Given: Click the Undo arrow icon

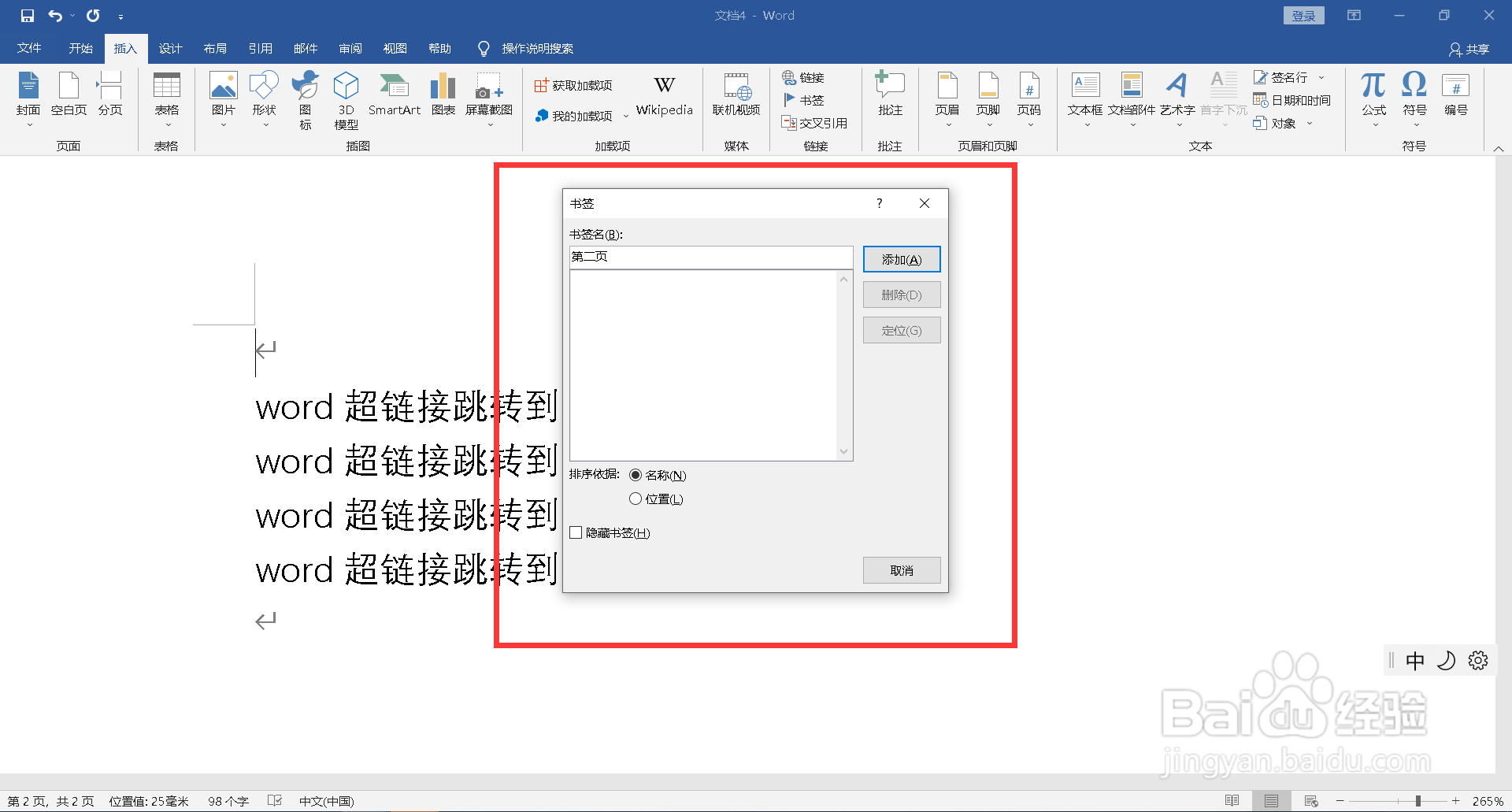Looking at the screenshot, I should pos(55,16).
